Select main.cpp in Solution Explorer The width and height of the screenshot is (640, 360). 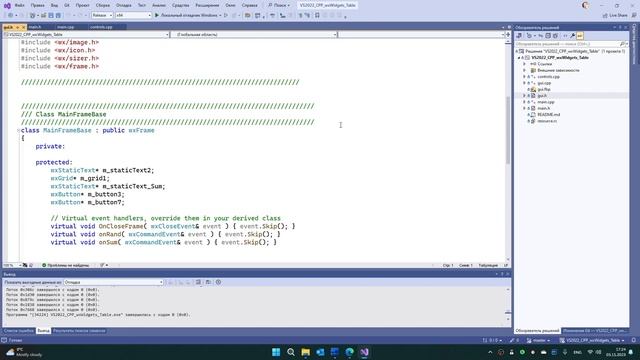546,102
